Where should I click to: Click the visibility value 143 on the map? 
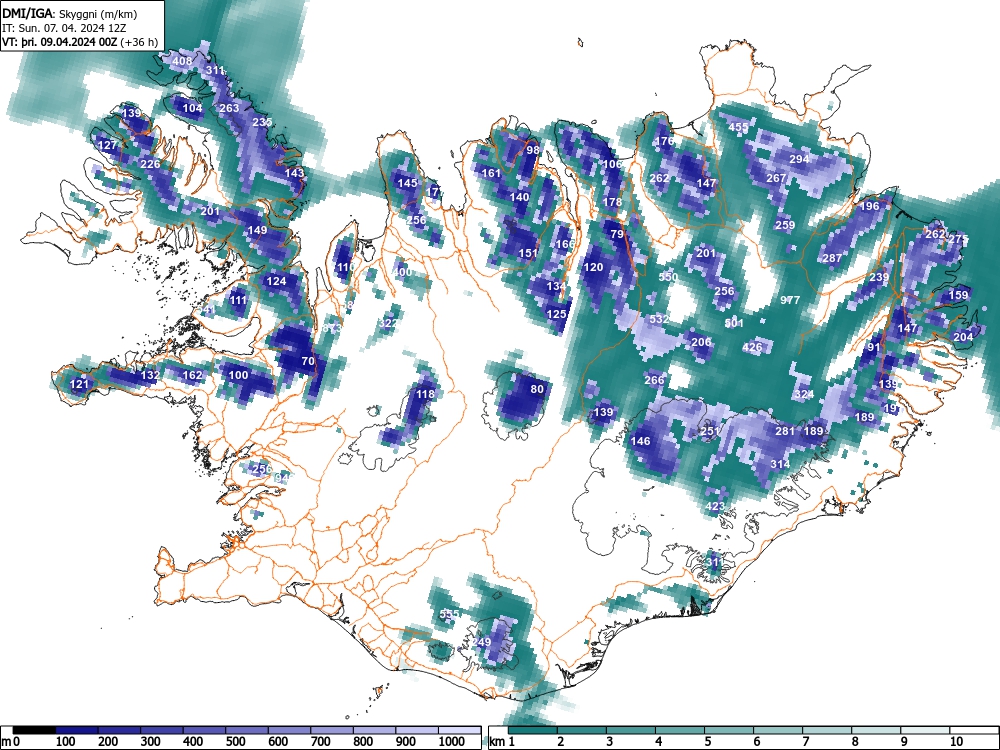click(295, 173)
